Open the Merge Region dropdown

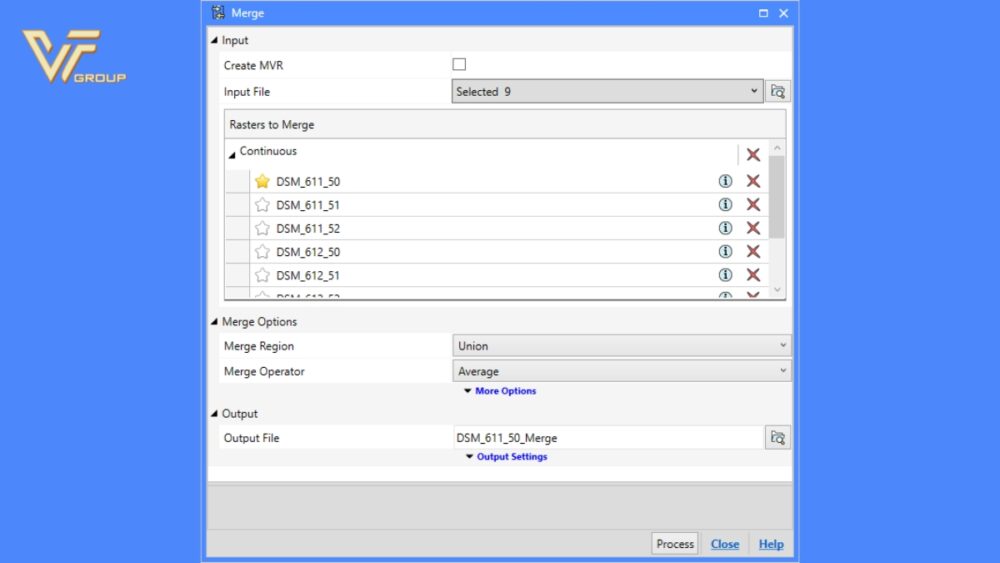click(621, 346)
